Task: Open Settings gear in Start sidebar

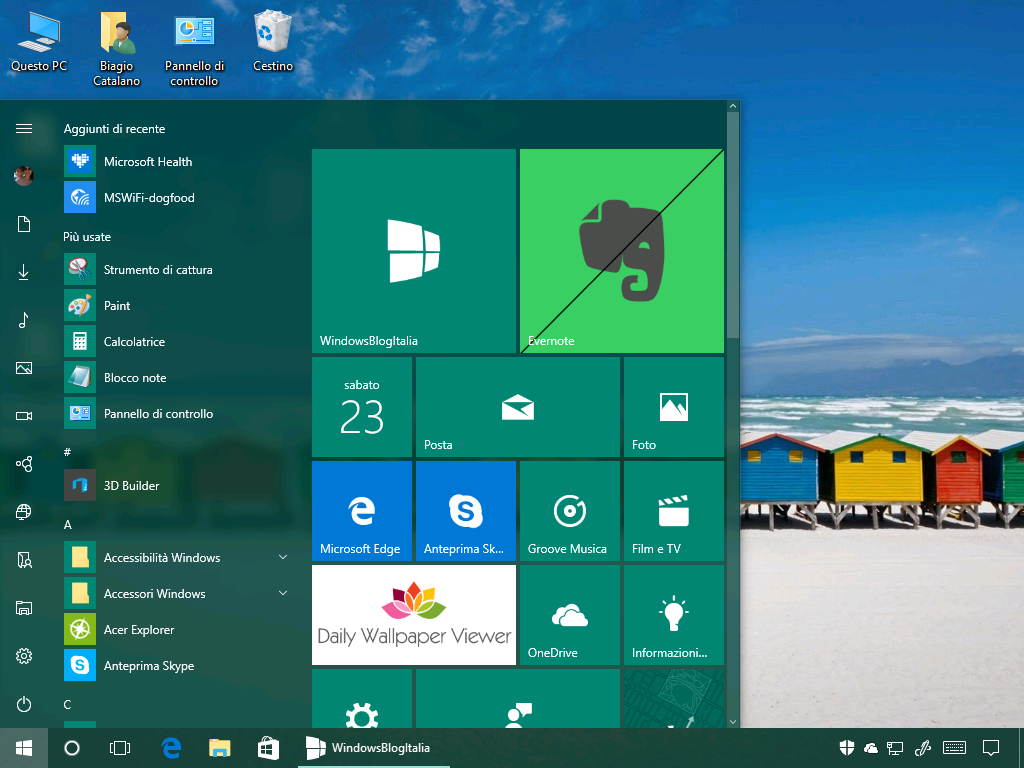Action: [x=24, y=656]
